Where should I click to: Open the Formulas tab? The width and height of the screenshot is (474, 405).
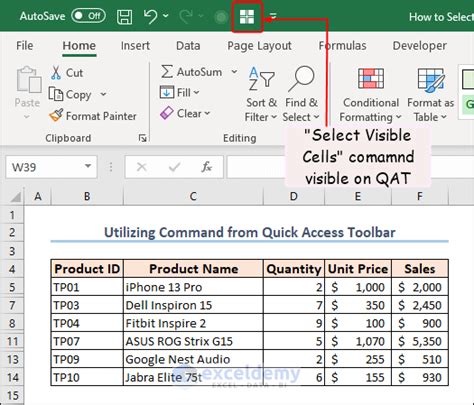pyautogui.click(x=342, y=45)
